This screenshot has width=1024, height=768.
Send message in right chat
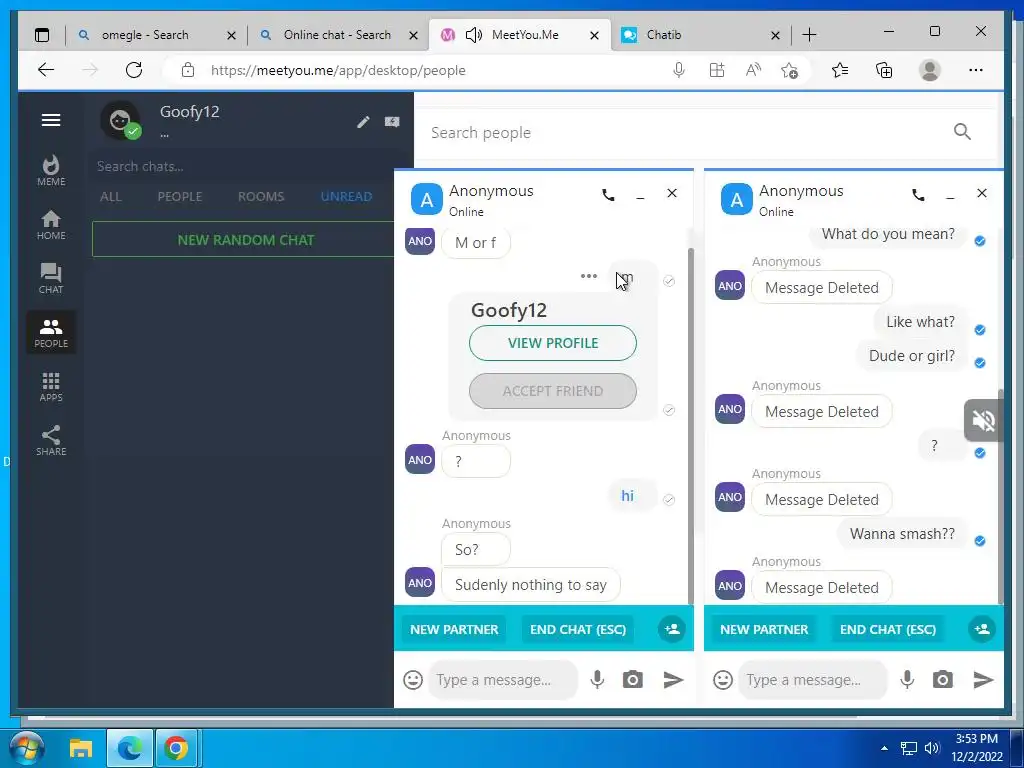click(x=984, y=680)
